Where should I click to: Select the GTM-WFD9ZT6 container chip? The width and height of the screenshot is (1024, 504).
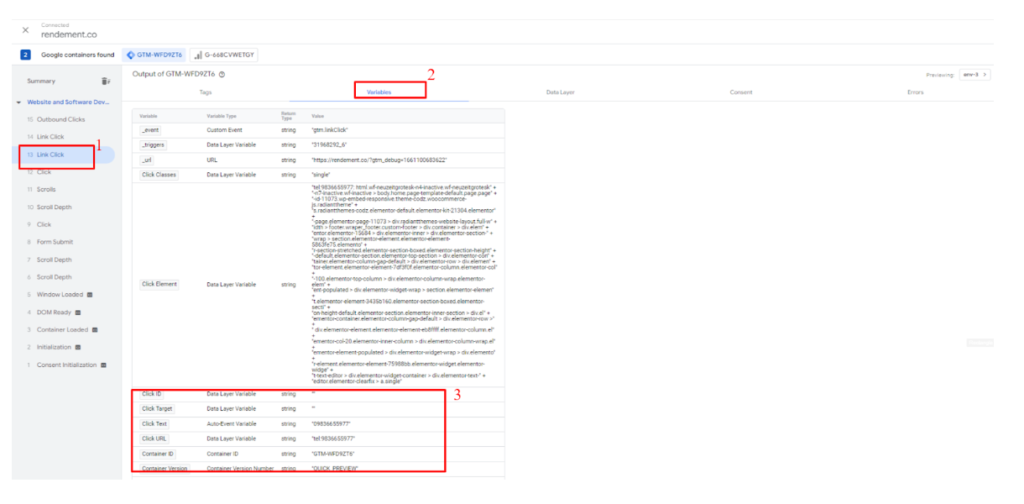154,55
